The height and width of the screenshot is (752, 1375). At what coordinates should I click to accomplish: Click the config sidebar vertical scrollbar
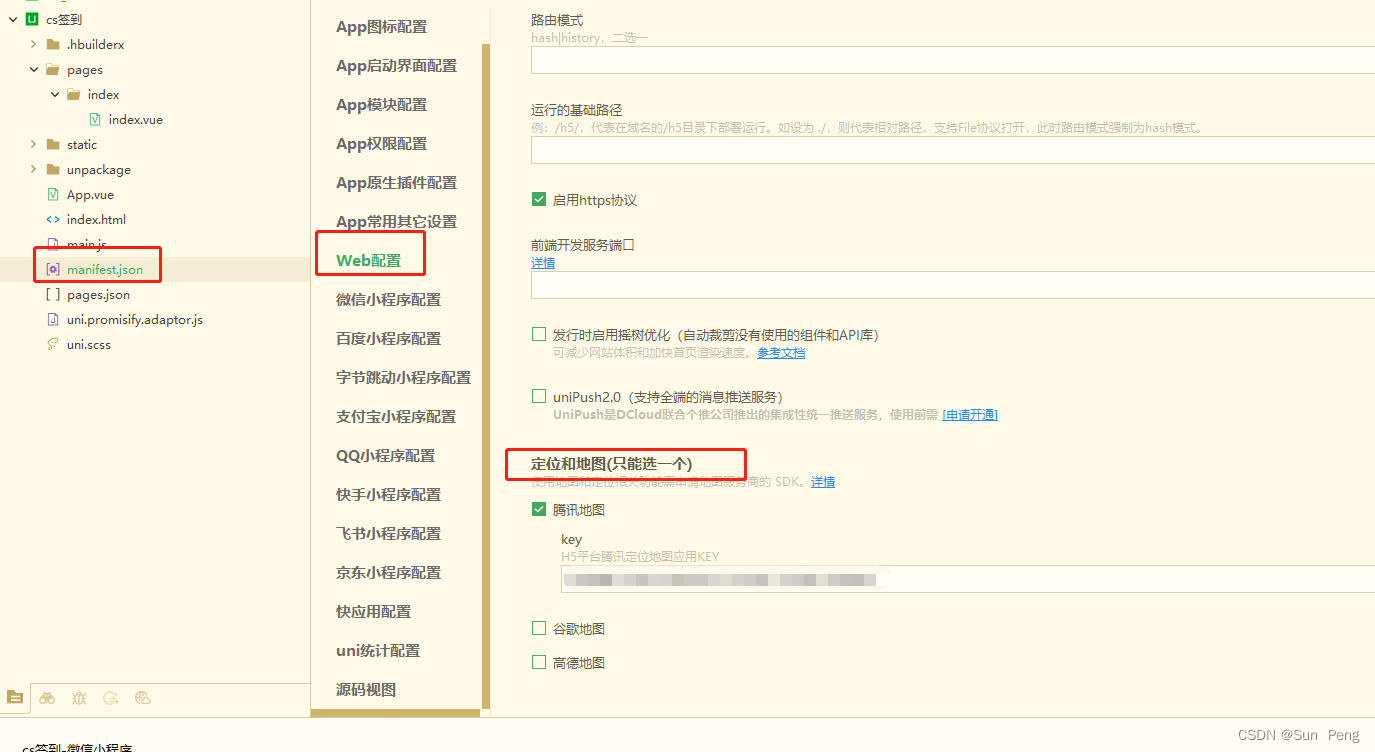(x=486, y=375)
